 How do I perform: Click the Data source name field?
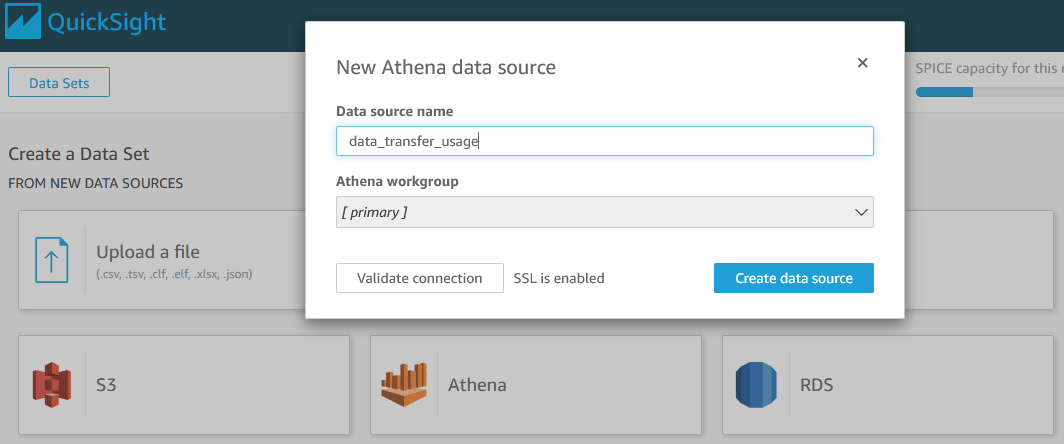pos(604,141)
